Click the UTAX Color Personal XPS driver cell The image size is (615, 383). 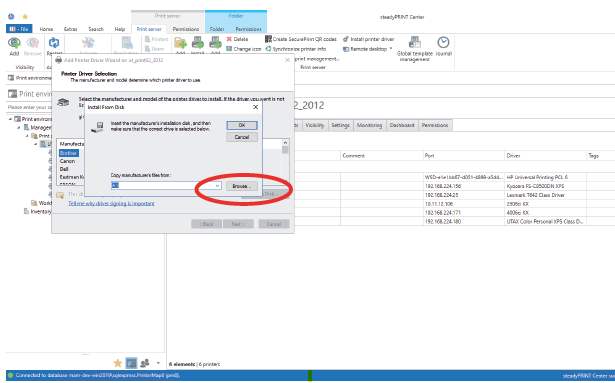pyautogui.click(x=545, y=222)
